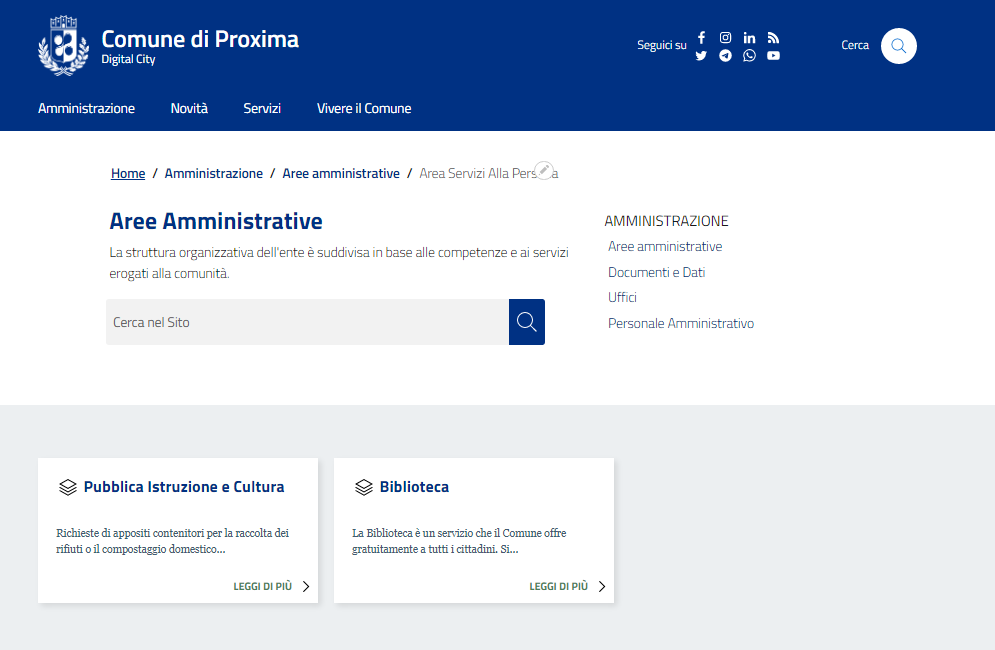Open the Amministrazione menu
The height and width of the screenshot is (650, 995).
pyautogui.click(x=86, y=108)
